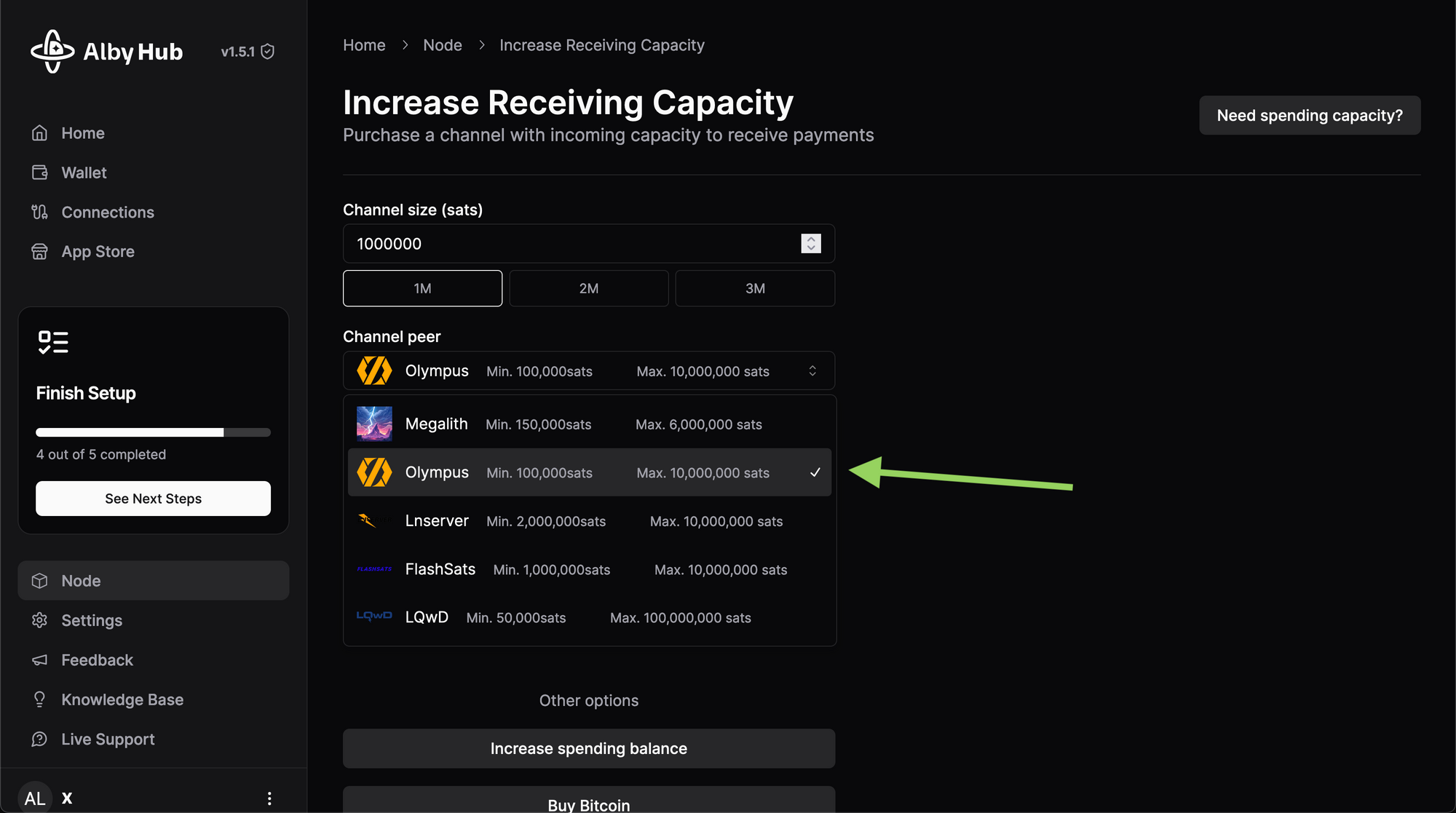Click the Need spending capacity? button

1309,116
